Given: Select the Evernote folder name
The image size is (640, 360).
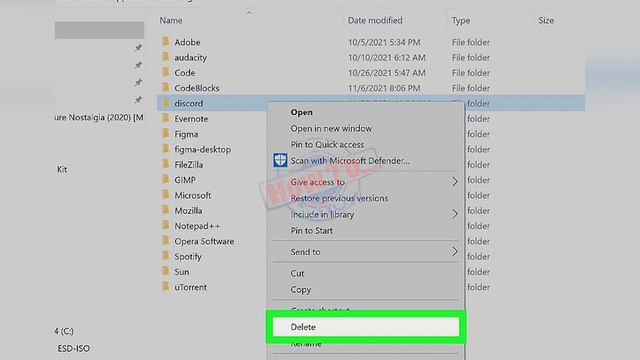Looking at the screenshot, I should (x=191, y=119).
